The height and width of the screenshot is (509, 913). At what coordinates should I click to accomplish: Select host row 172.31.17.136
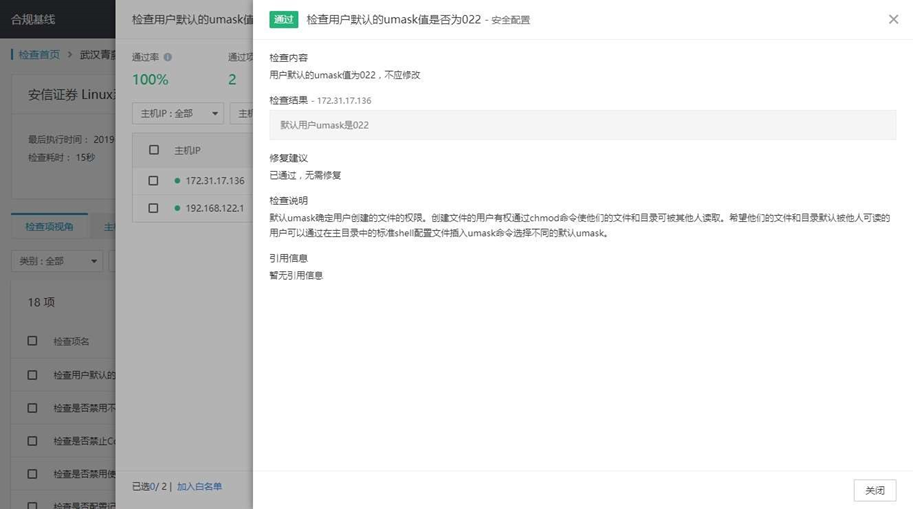pos(193,181)
